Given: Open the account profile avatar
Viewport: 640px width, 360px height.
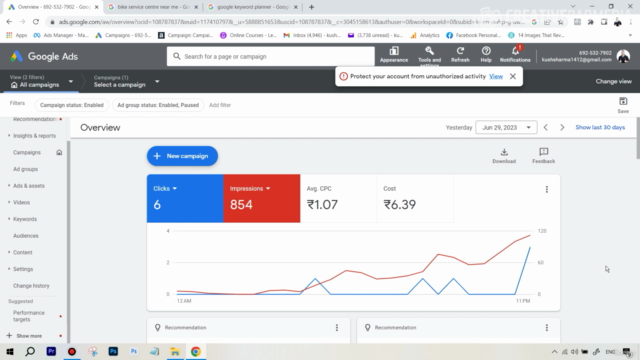Looking at the screenshot, I should [x=623, y=56].
